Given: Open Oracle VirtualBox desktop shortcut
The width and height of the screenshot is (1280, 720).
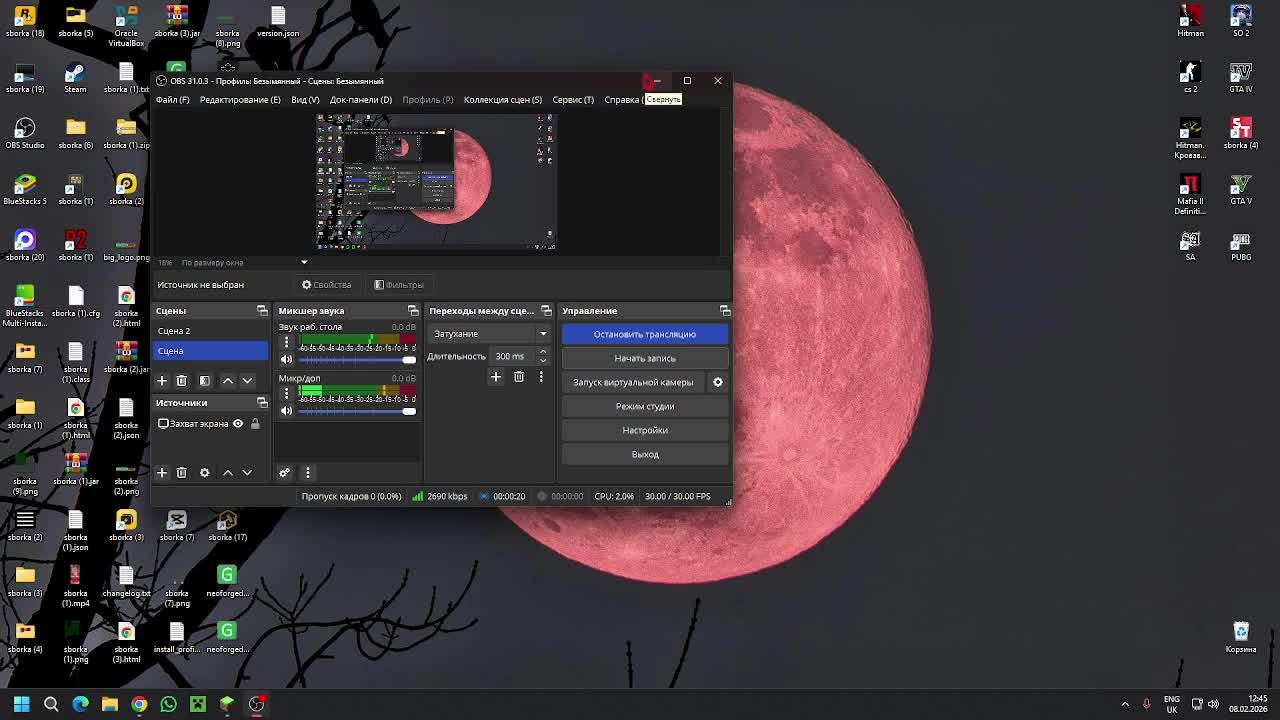Looking at the screenshot, I should click(126, 26).
